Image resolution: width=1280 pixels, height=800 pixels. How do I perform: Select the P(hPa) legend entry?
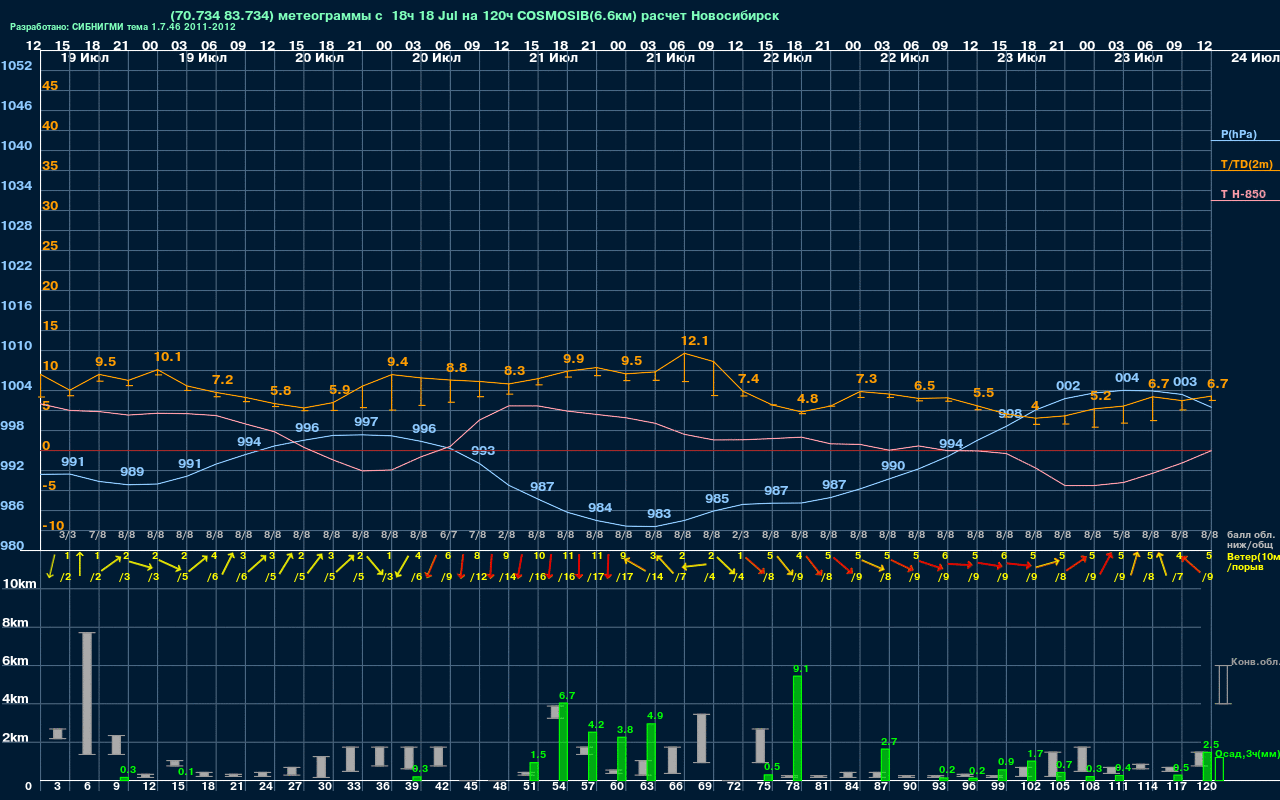1238,134
